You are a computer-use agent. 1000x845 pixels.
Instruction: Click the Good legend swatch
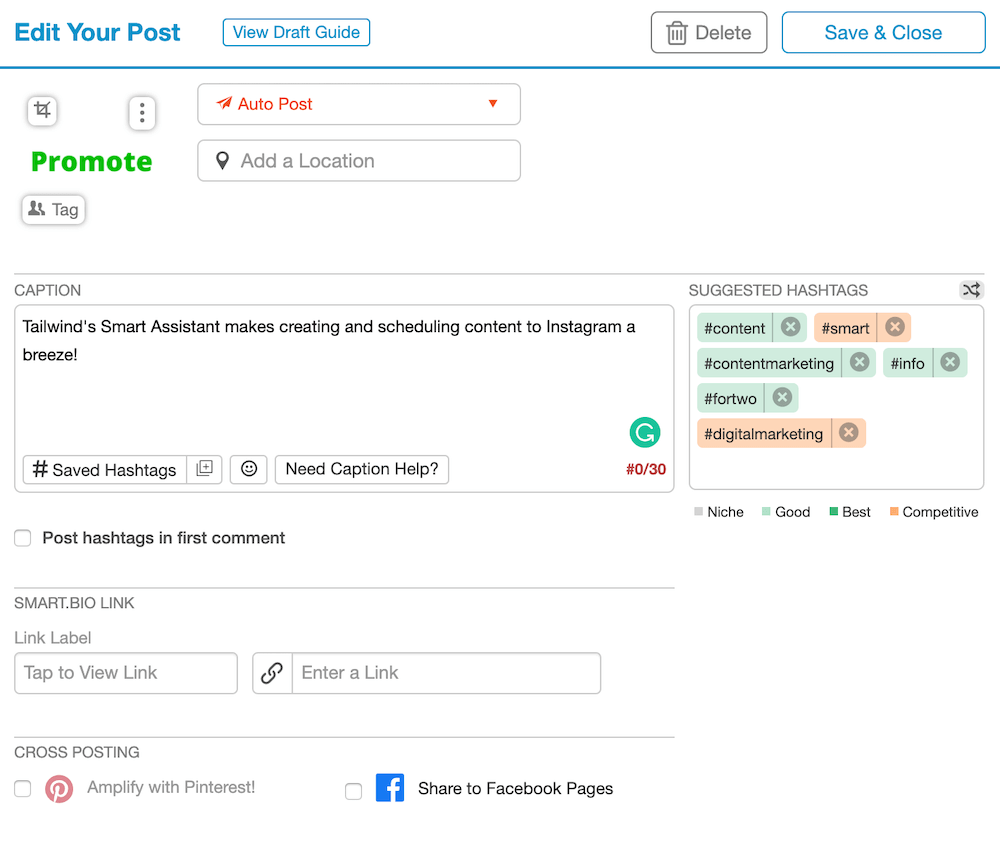766,511
